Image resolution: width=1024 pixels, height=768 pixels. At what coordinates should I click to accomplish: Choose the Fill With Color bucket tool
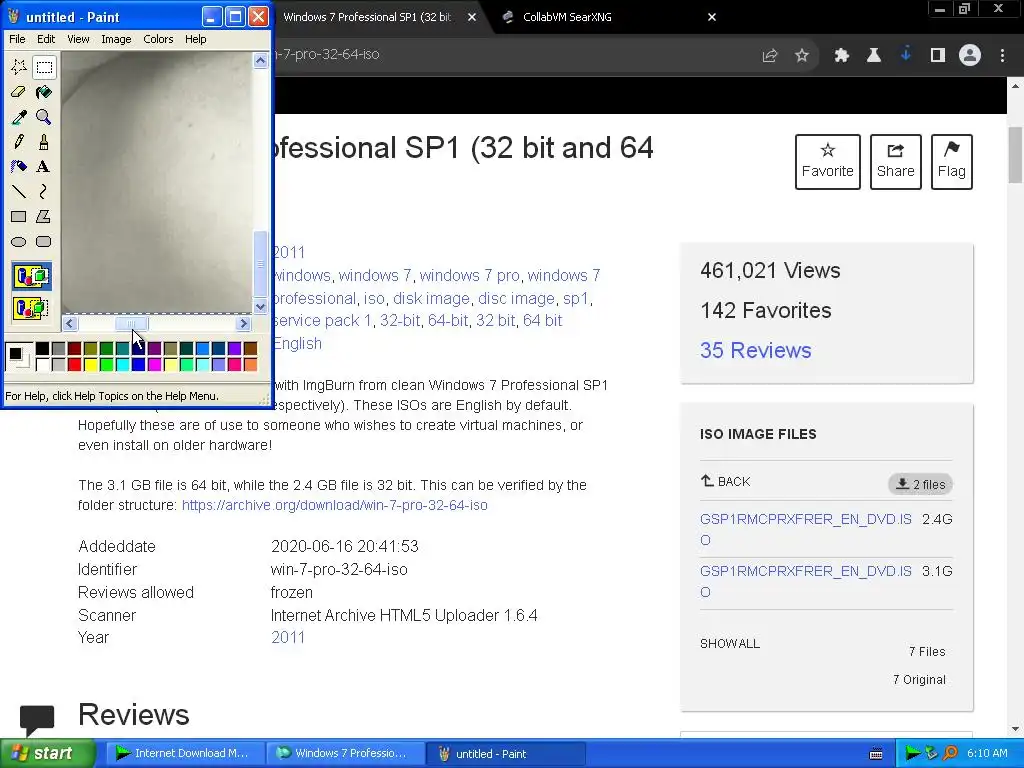click(44, 92)
